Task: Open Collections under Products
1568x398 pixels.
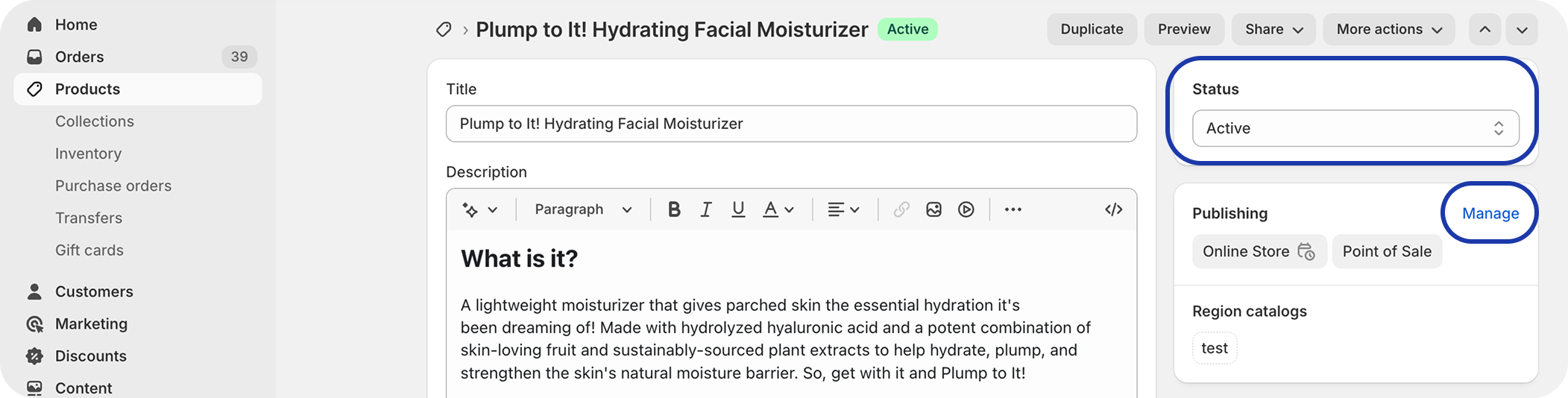Action: (x=95, y=121)
